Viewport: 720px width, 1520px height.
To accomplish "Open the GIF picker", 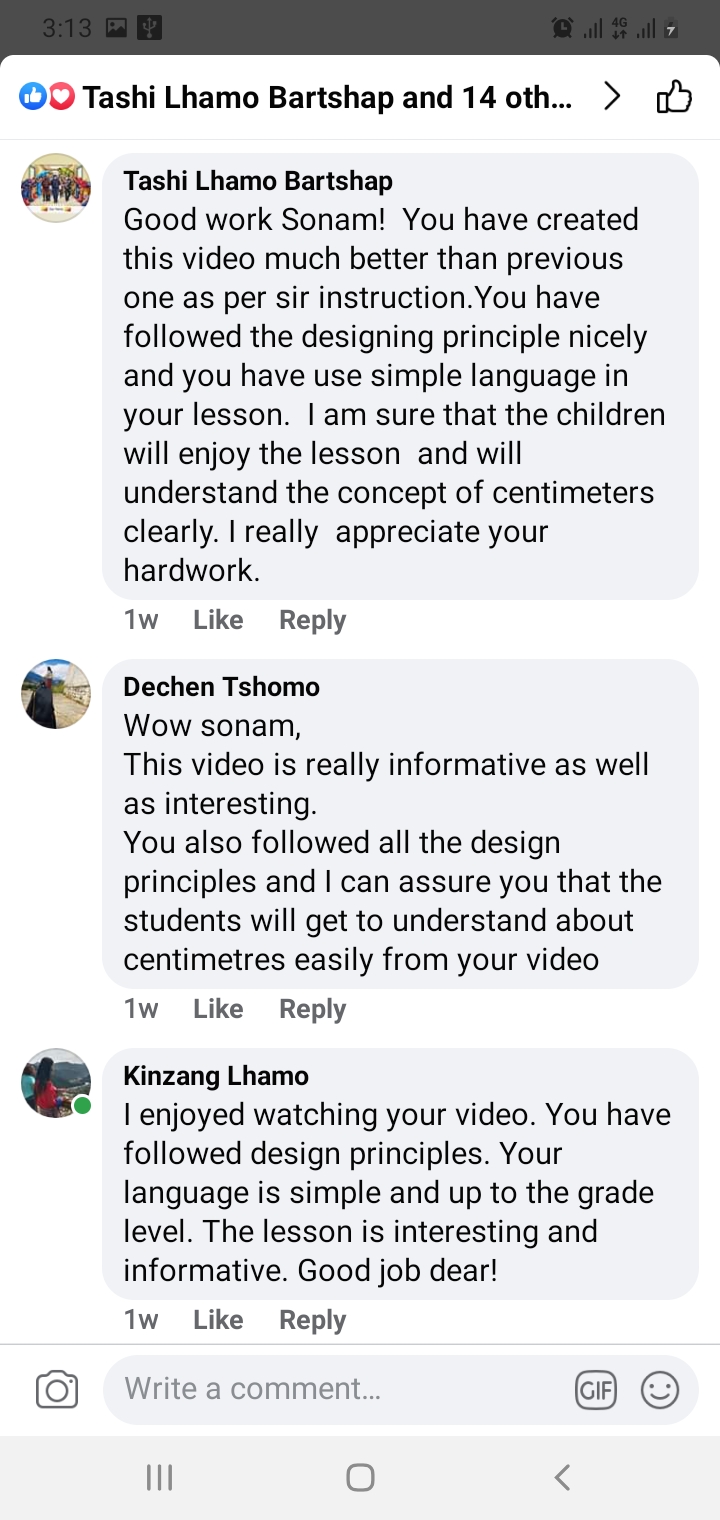I will pos(596,1389).
